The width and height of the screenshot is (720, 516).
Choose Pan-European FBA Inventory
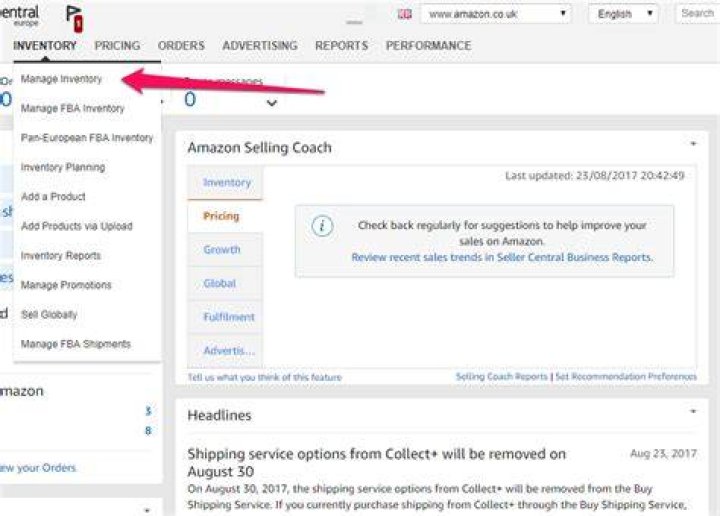87,138
